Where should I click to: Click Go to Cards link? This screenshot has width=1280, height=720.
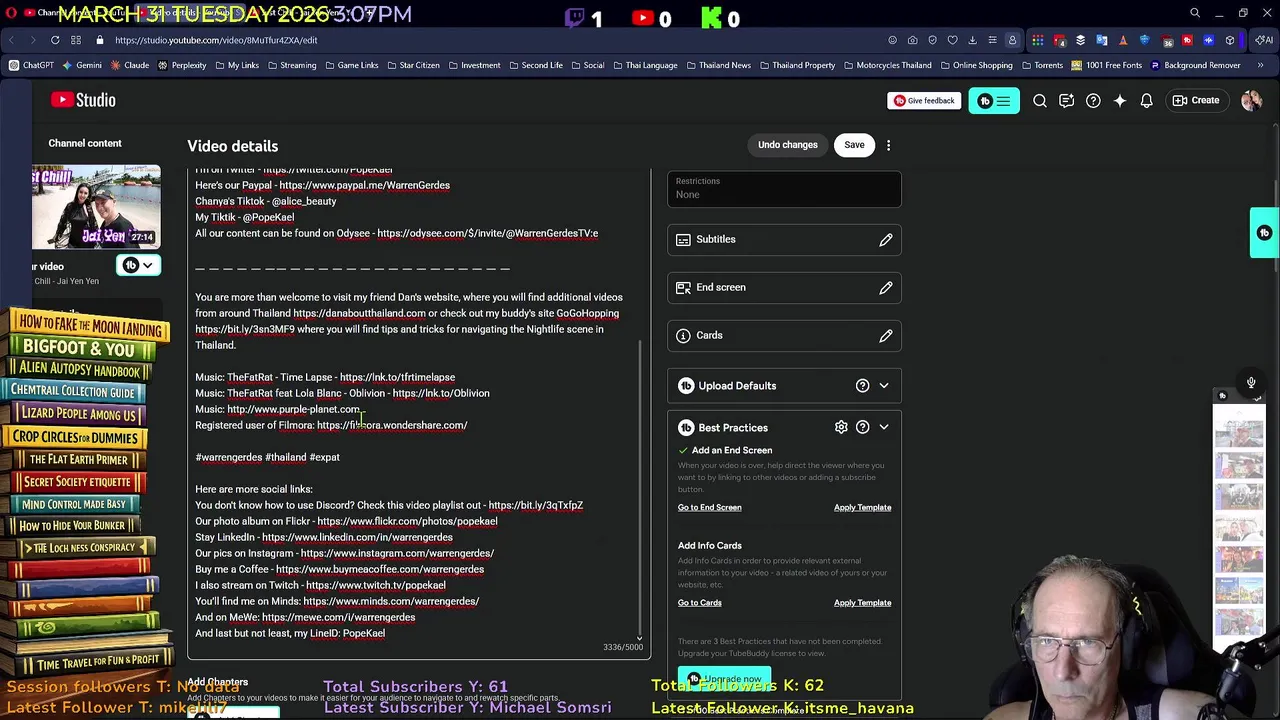click(x=699, y=603)
